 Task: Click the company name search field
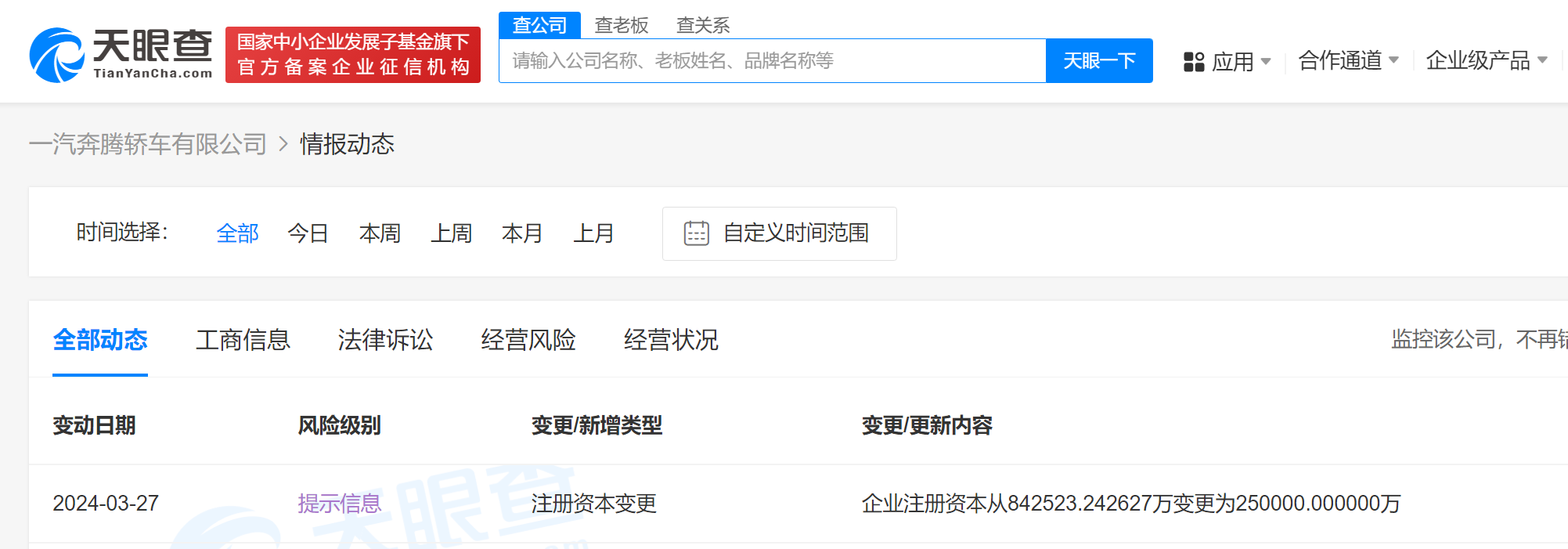coord(771,61)
